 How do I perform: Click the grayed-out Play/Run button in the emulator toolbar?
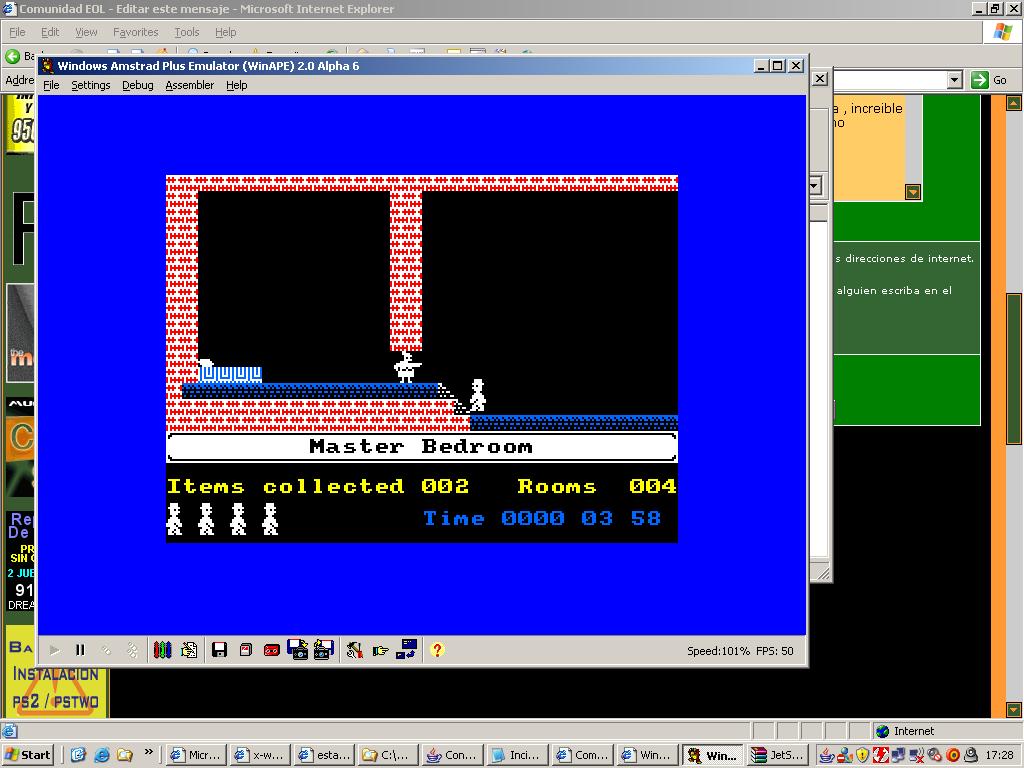tap(55, 650)
